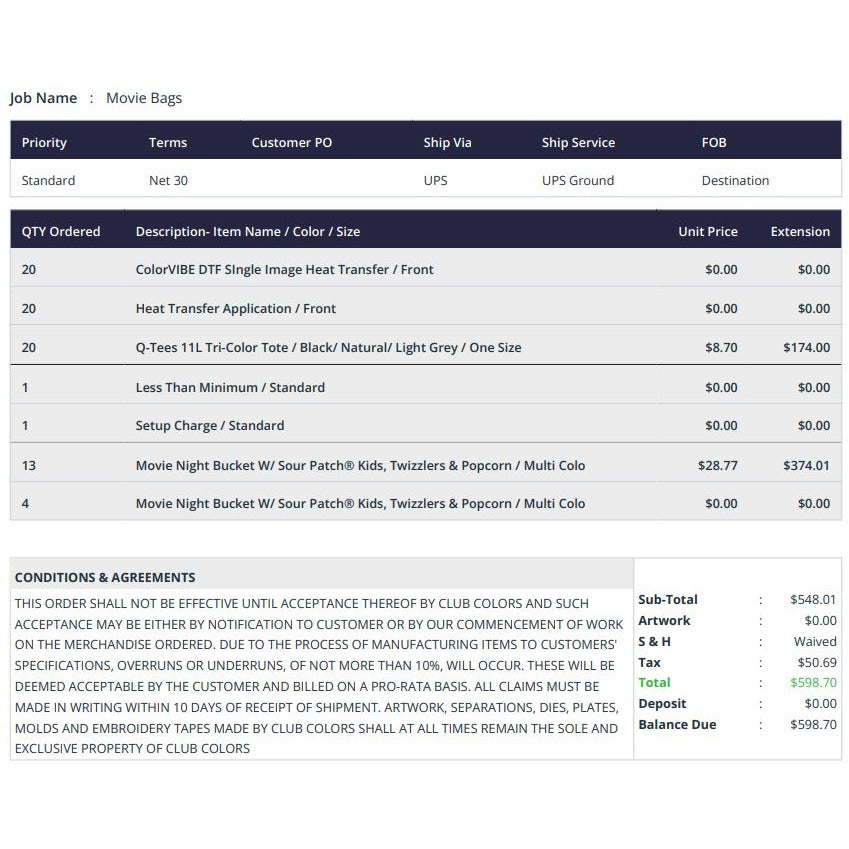Click the Terms column header
The image size is (849, 849).
[x=168, y=142]
